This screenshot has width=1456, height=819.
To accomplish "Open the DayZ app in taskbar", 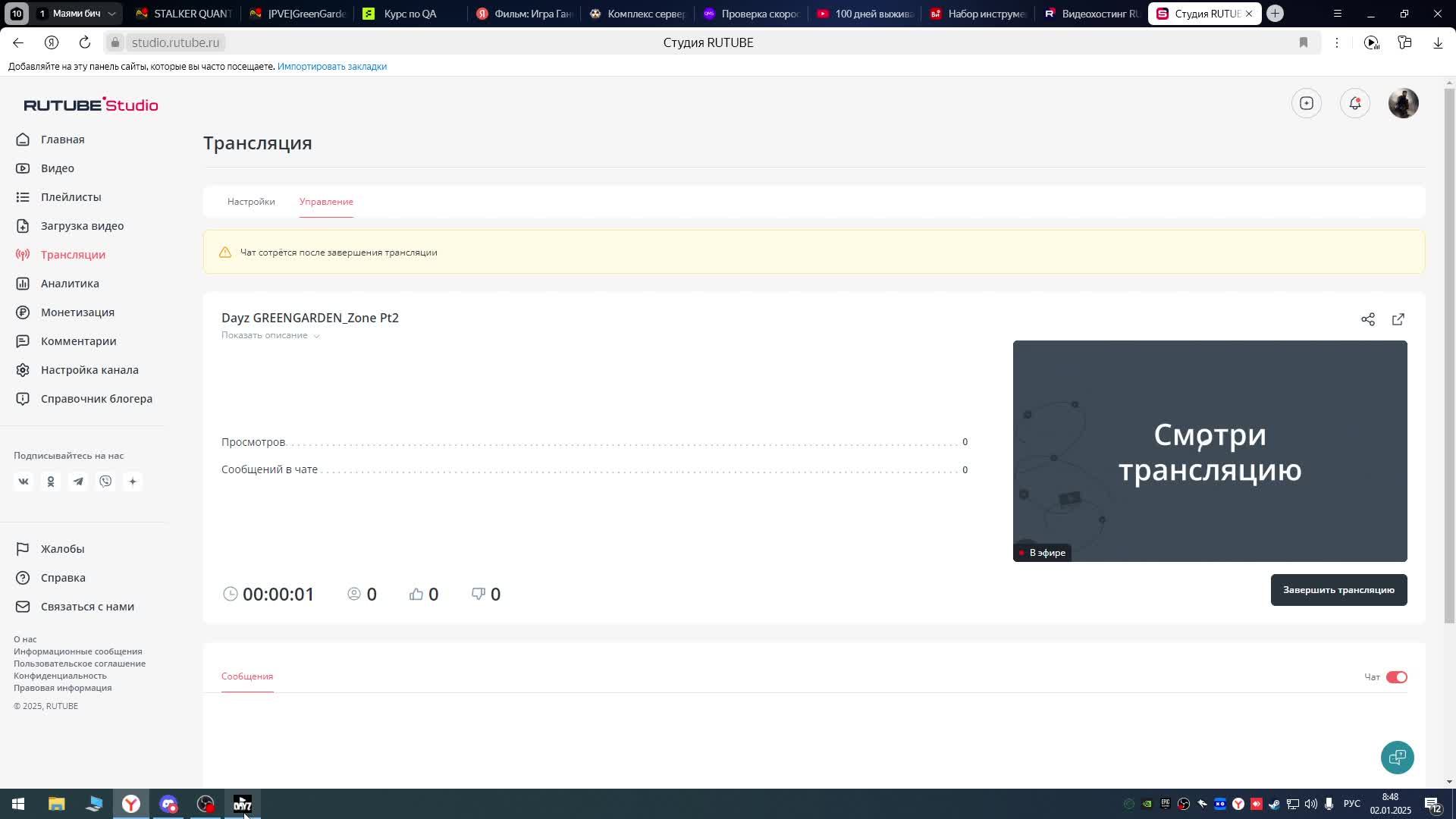I will [x=243, y=804].
